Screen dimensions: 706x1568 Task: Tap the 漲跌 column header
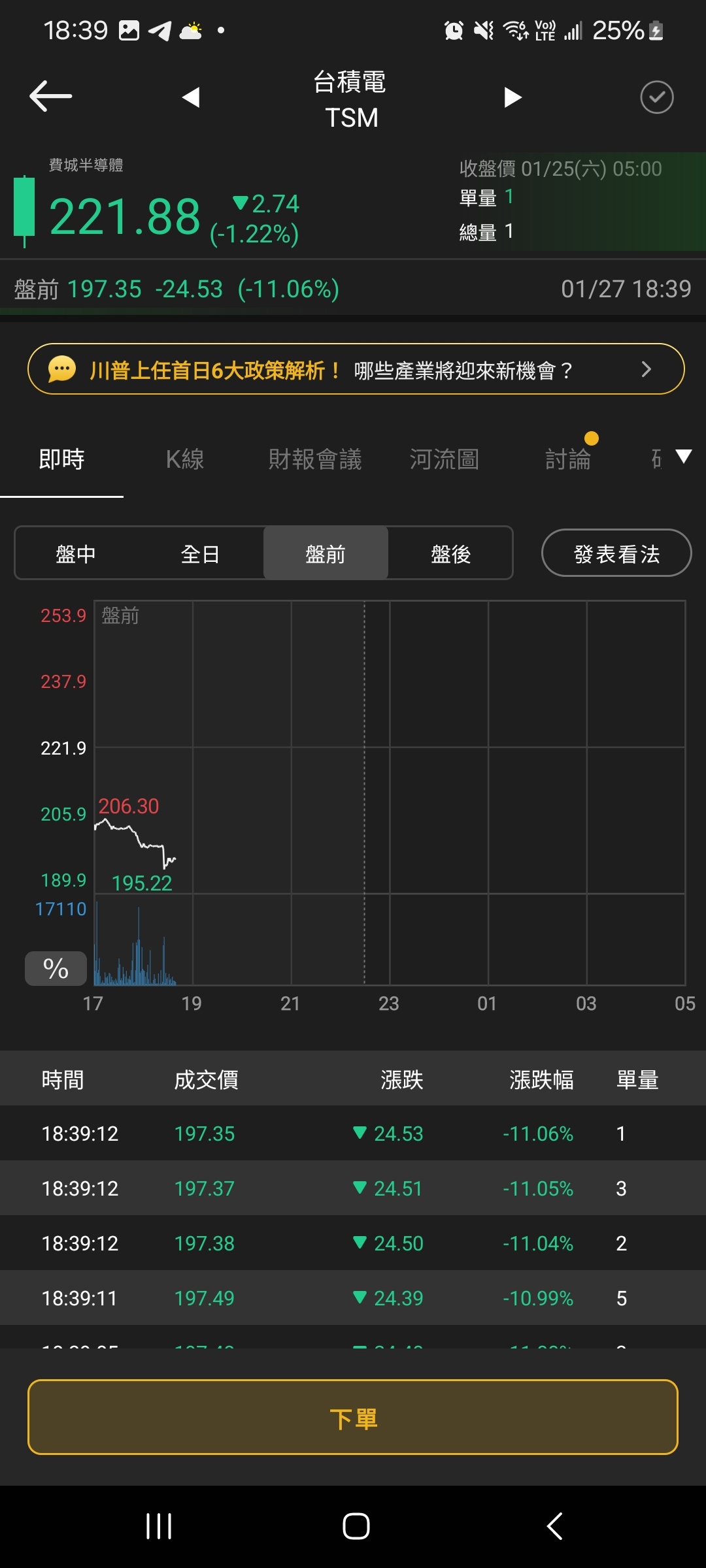(x=402, y=1079)
